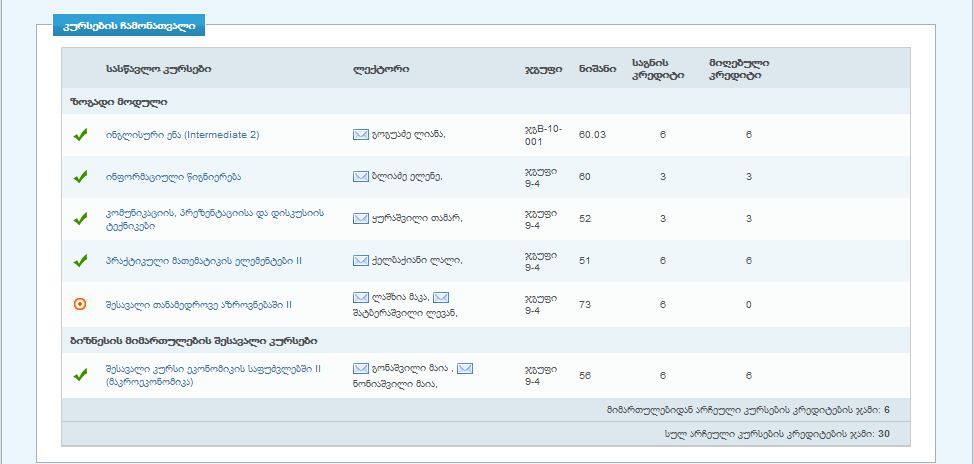Viewport: 974px width, 464px height.
Task: Click envelope icon for ნონიაშვილი მაია
Action: tap(465, 368)
